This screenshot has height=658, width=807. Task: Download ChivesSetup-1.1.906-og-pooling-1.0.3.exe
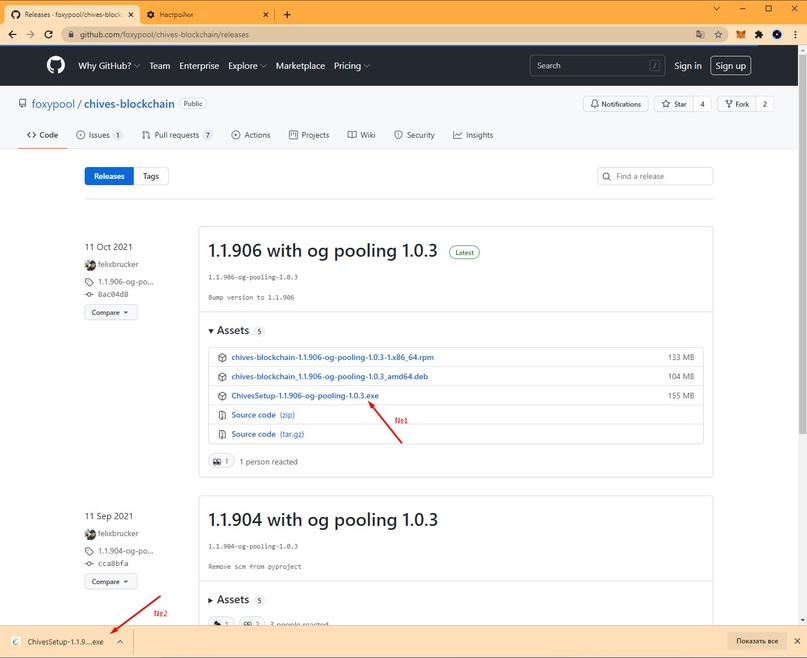(305, 396)
